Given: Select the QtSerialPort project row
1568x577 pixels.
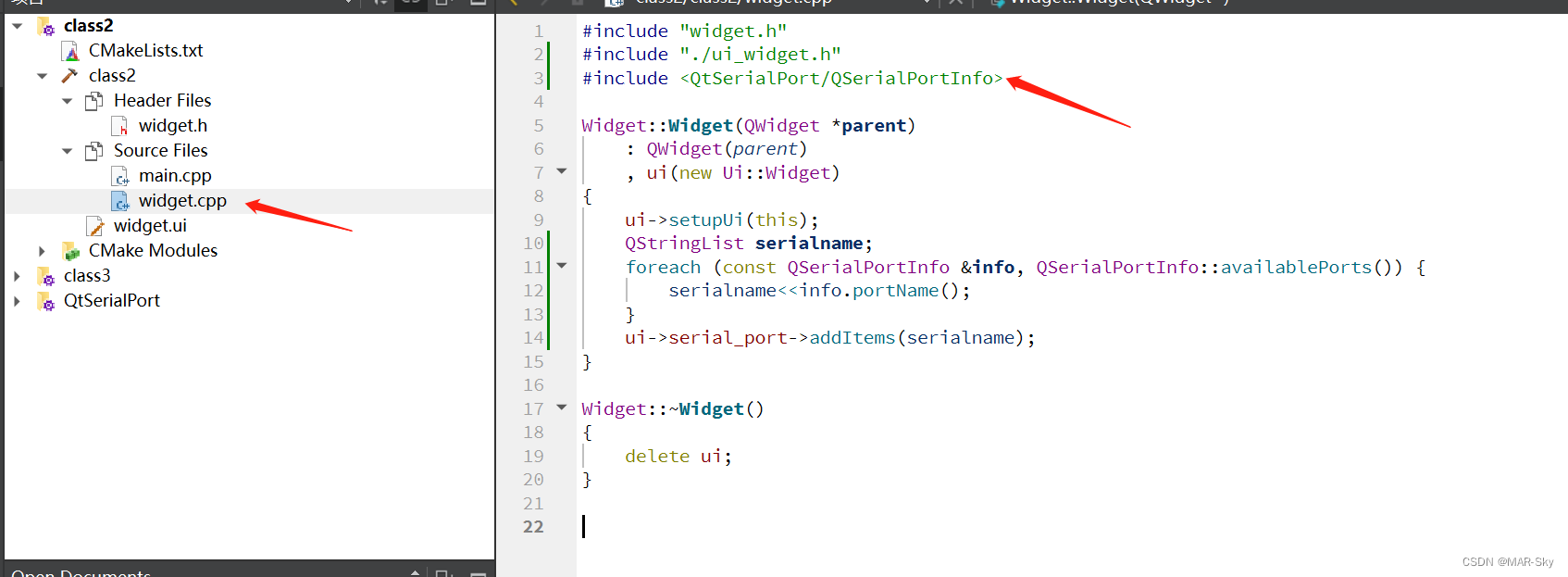Looking at the screenshot, I should [x=111, y=301].
